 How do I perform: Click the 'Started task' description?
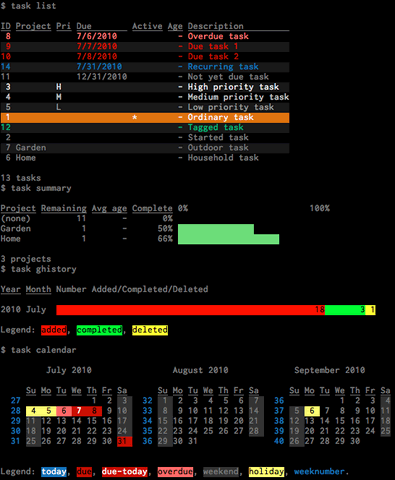pyautogui.click(x=218, y=137)
